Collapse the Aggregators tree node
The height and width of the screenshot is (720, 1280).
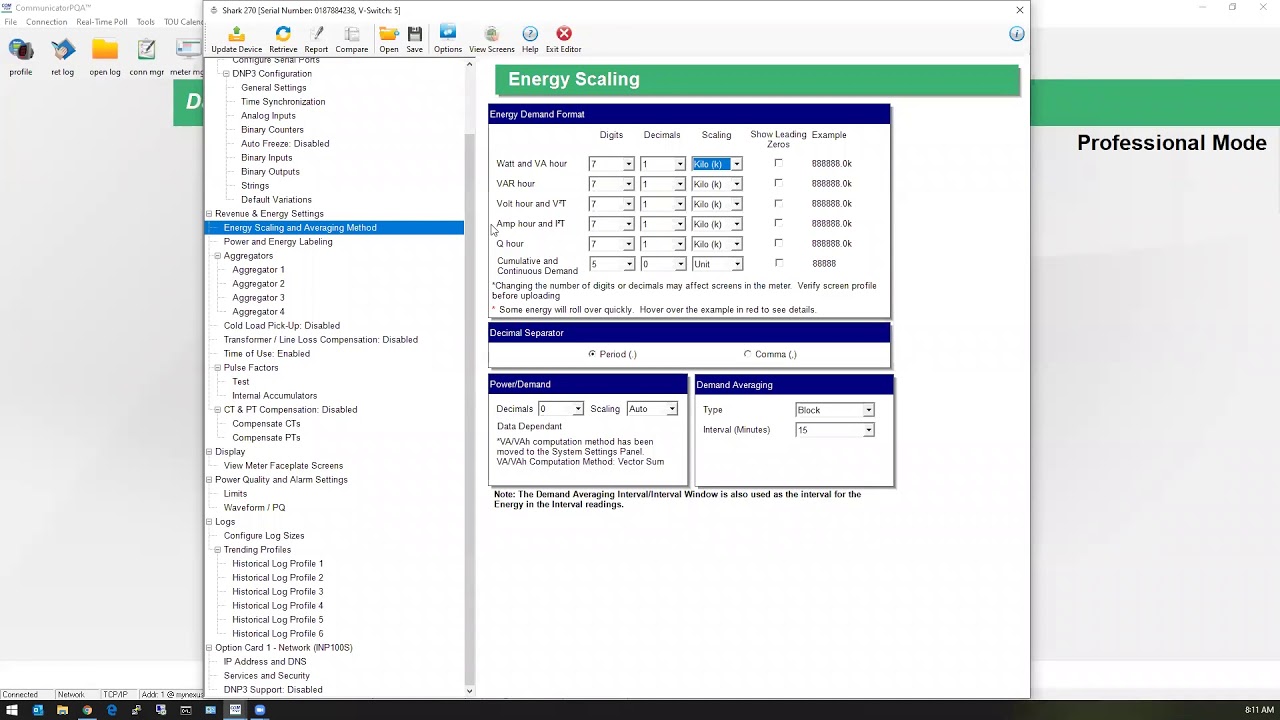point(217,256)
